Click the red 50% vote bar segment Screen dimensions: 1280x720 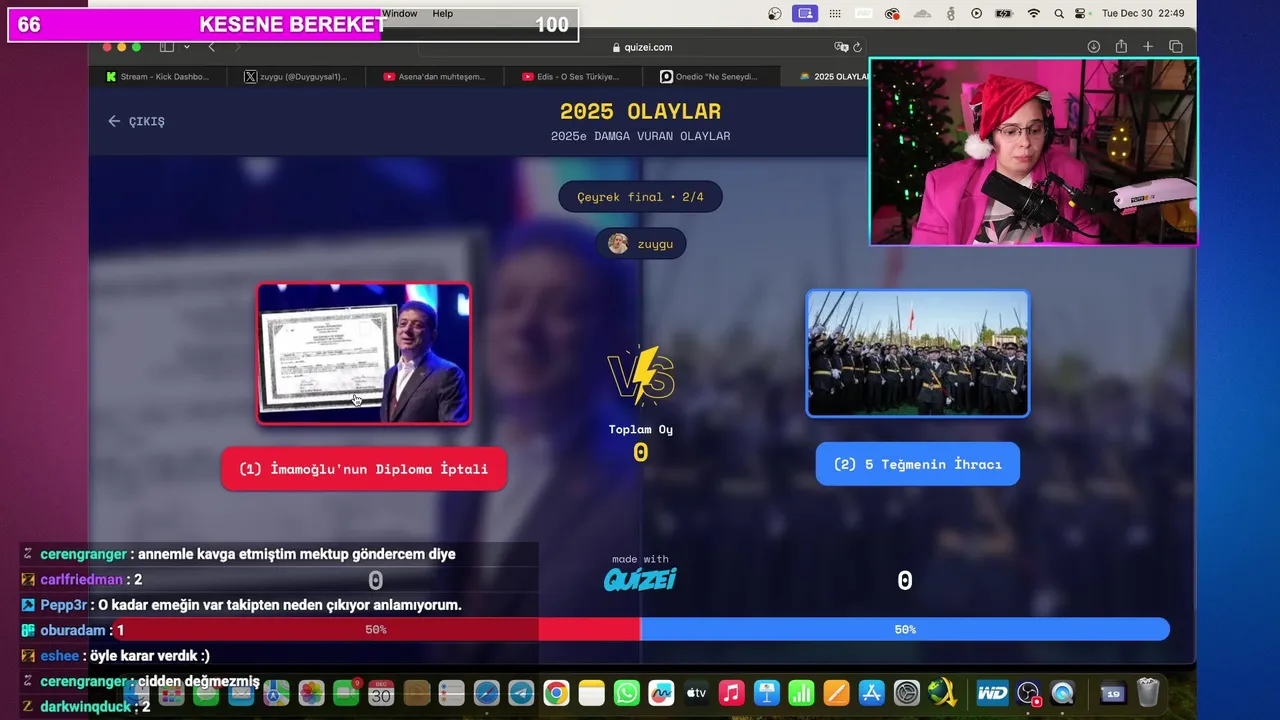point(376,630)
